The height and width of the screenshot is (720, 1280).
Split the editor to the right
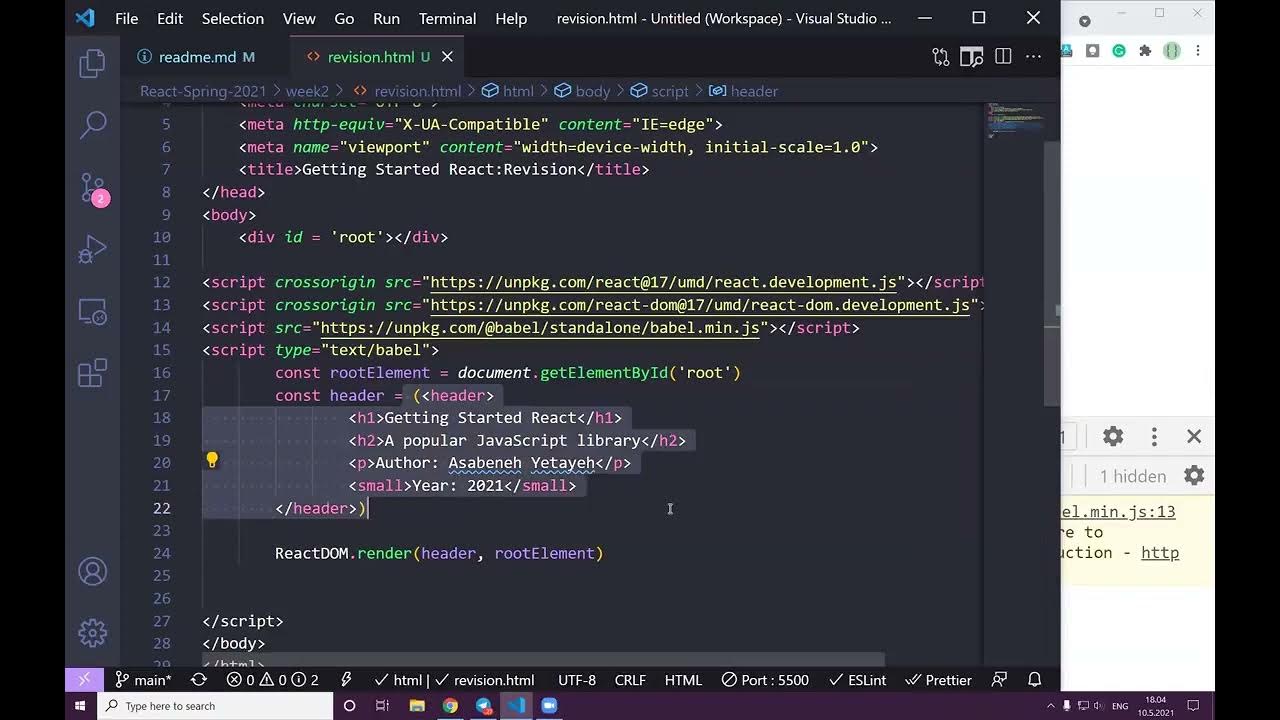tap(1003, 57)
